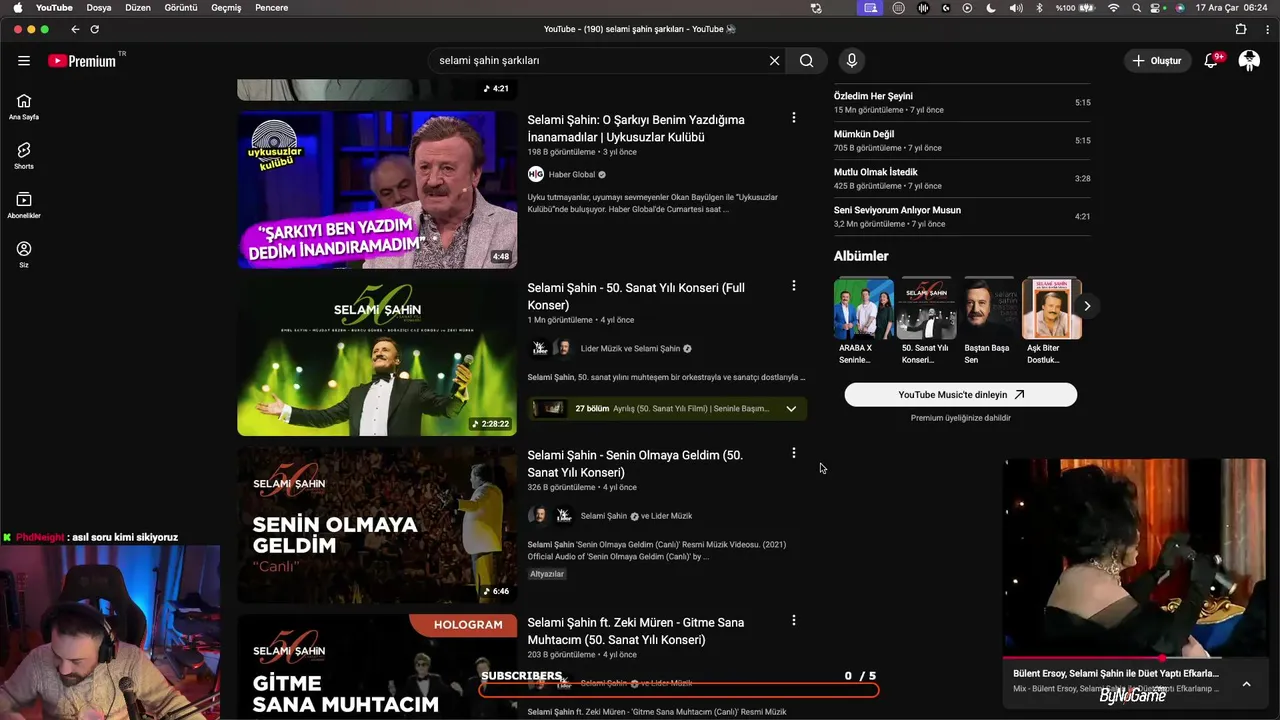The height and width of the screenshot is (720, 1280).
Task: Click the miniplayer video of Bülent Ersoy
Action: [x=1135, y=558]
